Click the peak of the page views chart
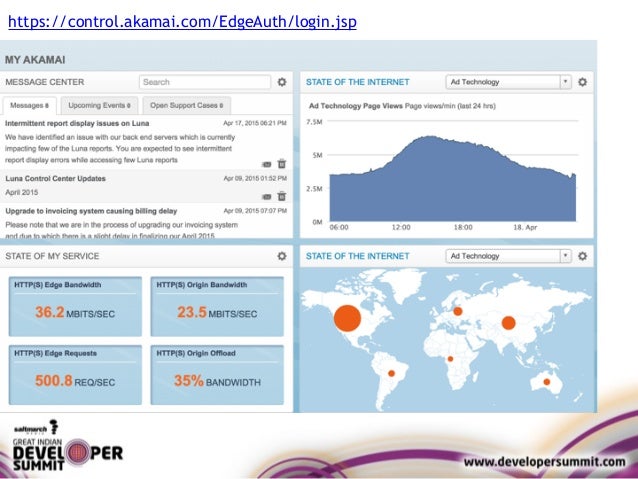This screenshot has width=638, height=479. click(x=429, y=137)
